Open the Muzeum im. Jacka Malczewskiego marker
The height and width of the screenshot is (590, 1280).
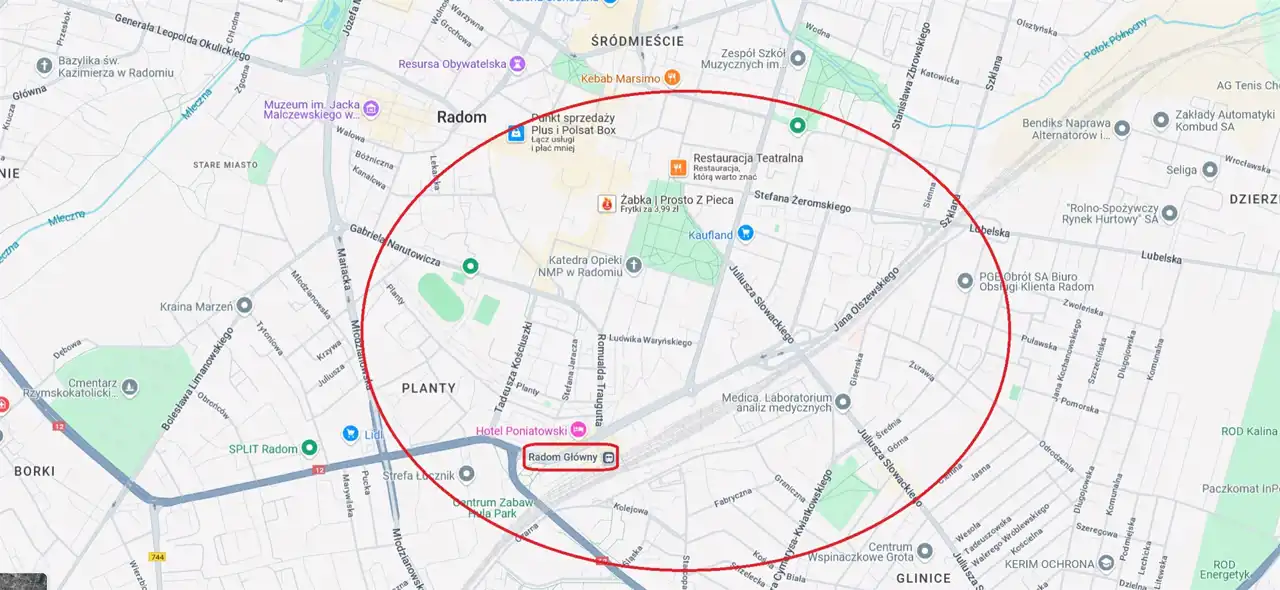[371, 108]
